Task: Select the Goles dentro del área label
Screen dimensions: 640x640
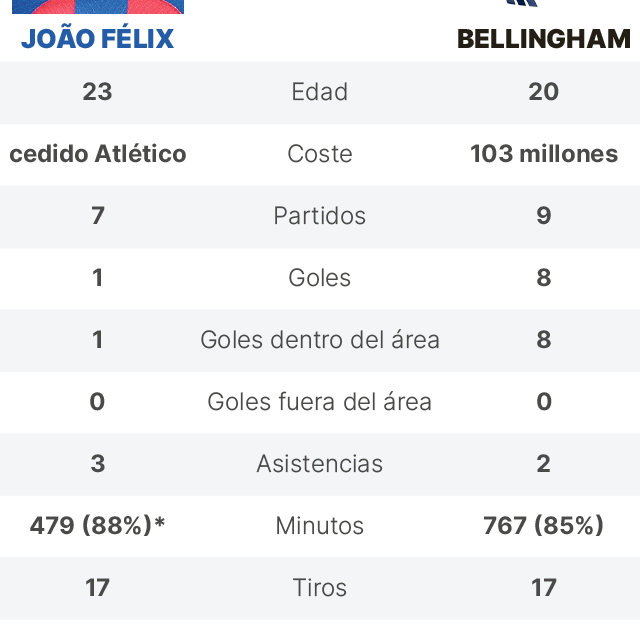Action: pos(320,340)
